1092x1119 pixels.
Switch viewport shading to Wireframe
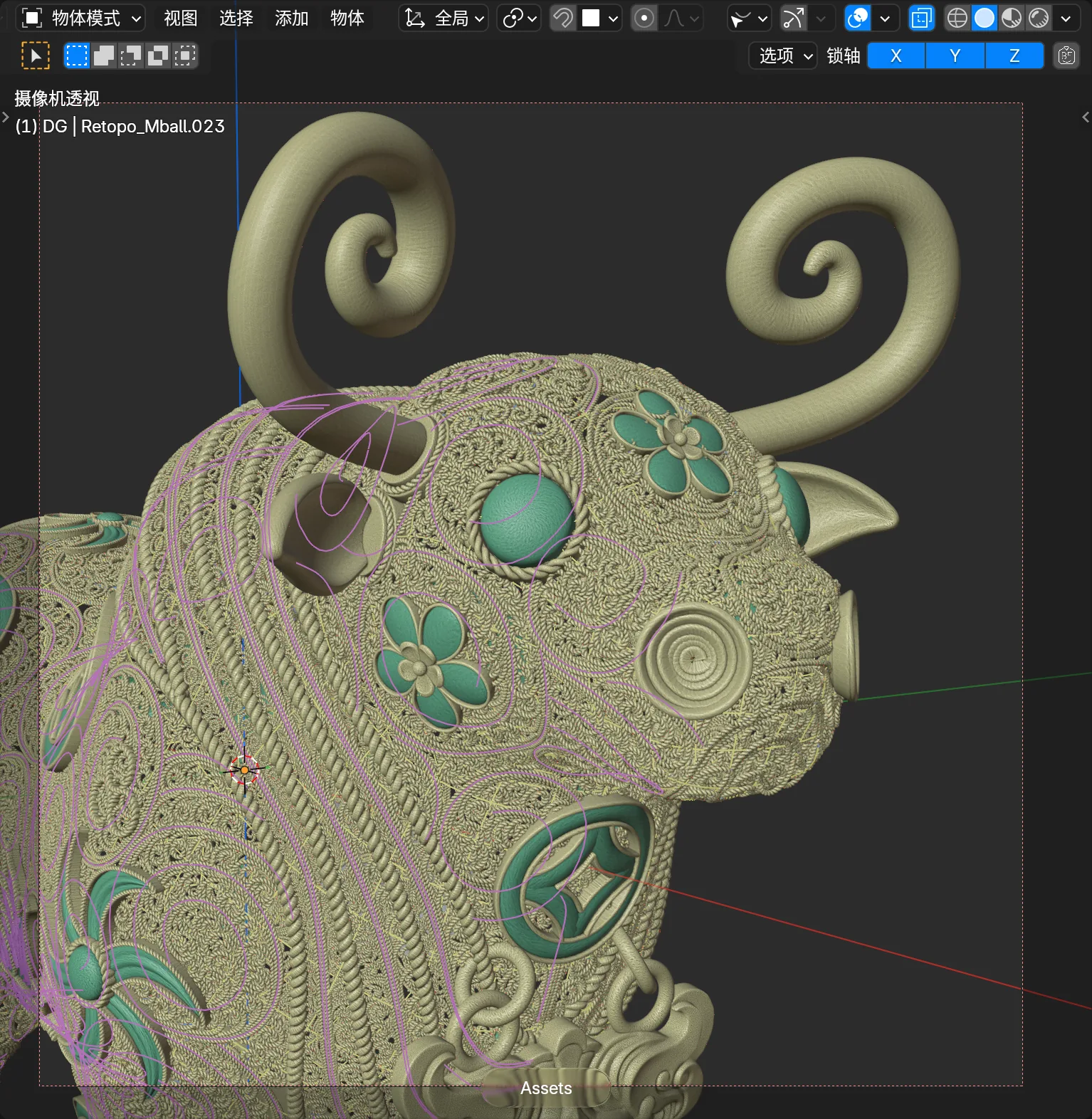[957, 18]
